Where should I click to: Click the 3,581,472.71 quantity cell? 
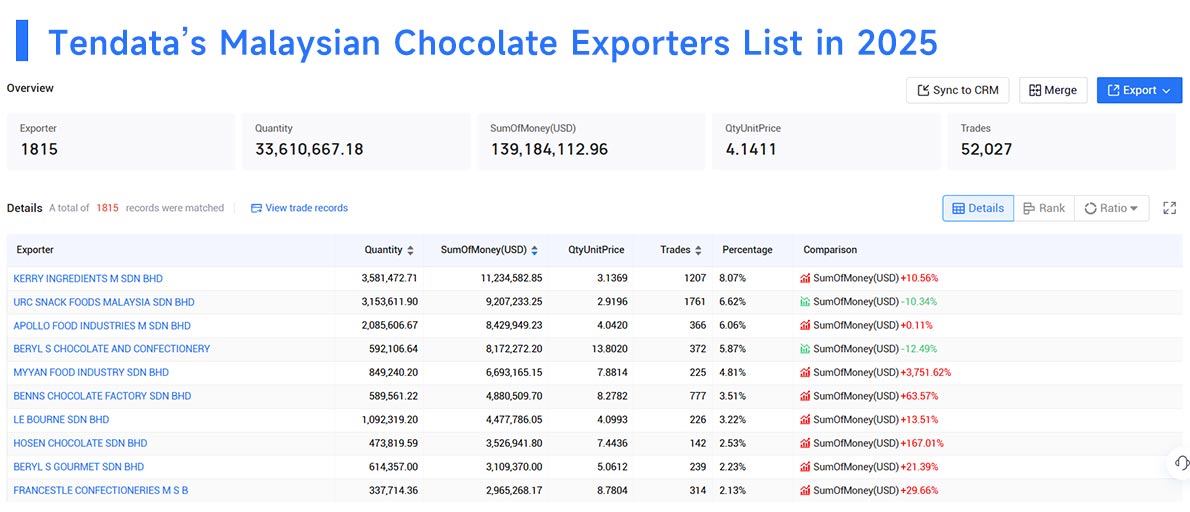tap(389, 278)
